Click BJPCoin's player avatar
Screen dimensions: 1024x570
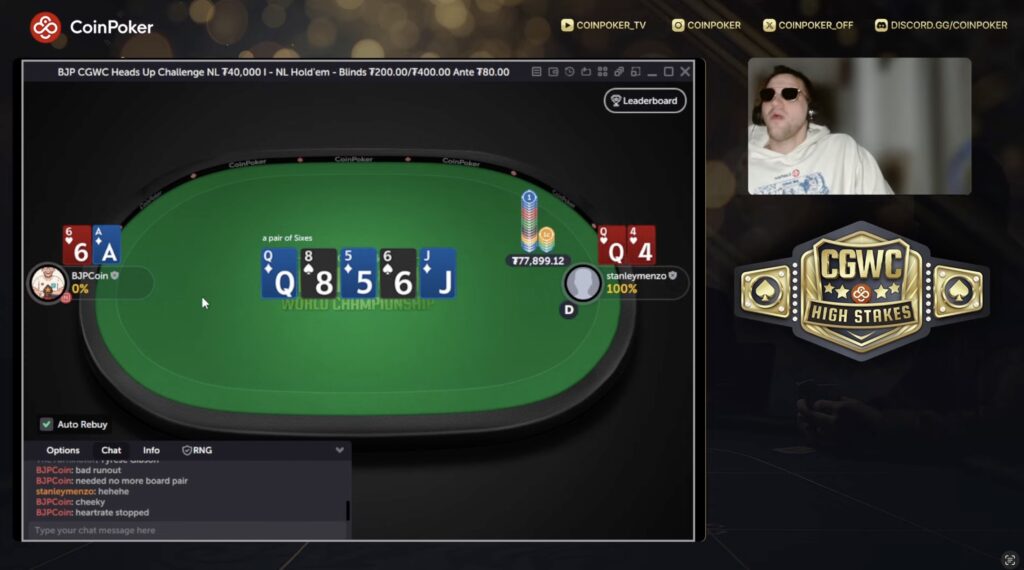(x=48, y=283)
